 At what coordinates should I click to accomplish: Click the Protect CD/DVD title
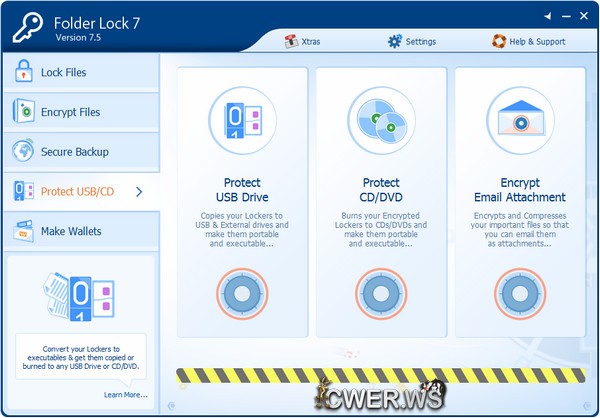[x=381, y=190]
